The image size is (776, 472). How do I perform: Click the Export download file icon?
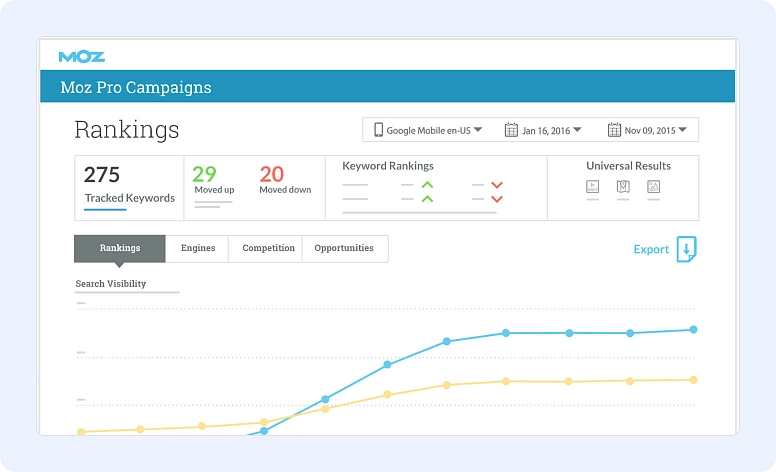[x=686, y=249]
